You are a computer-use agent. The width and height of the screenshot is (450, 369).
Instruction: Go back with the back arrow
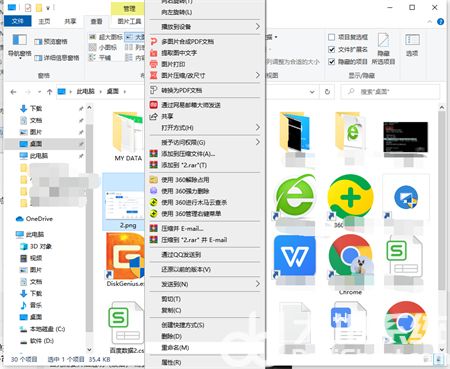tap(13, 92)
